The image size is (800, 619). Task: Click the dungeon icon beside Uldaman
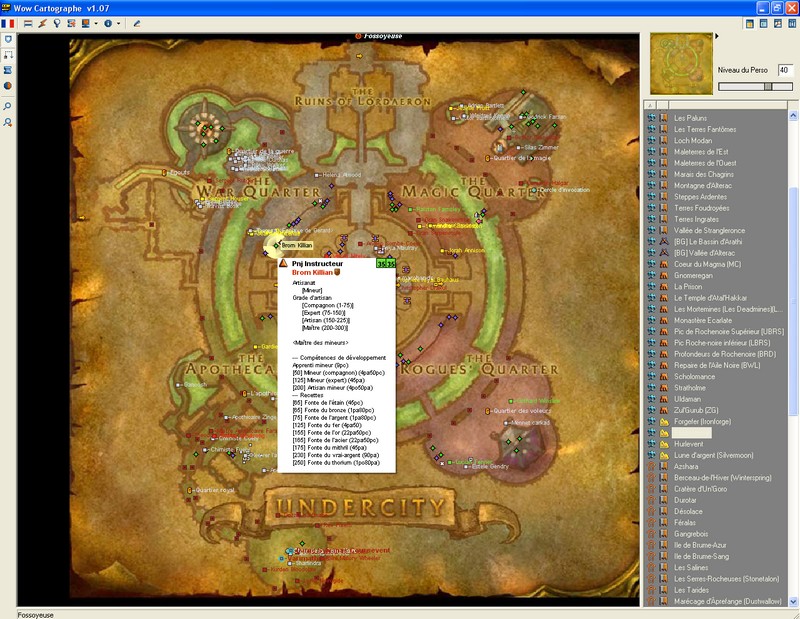tap(664, 399)
